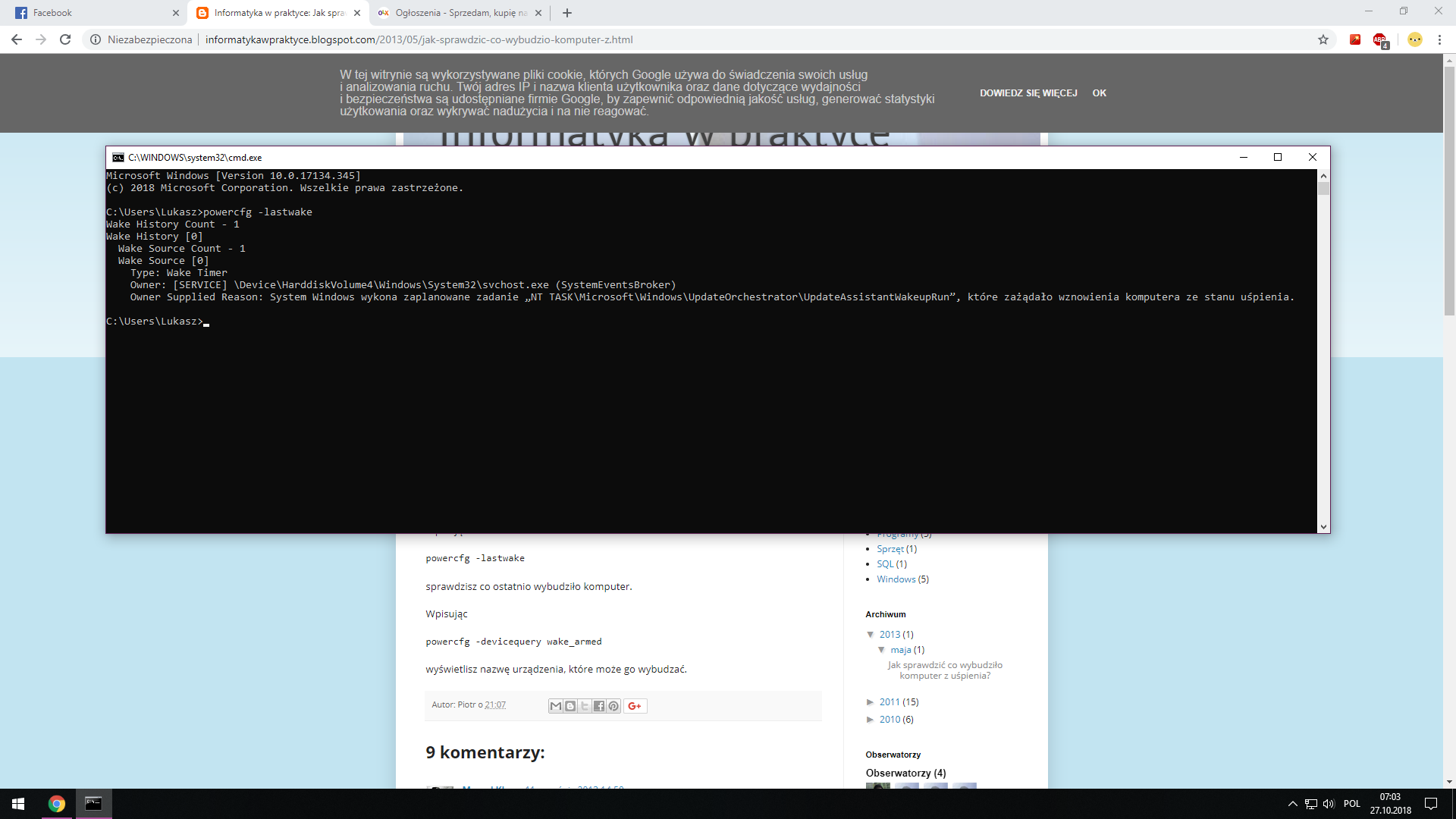This screenshot has width=1456, height=819.
Task: Open the cmd.exe title bar icon menu
Action: click(118, 158)
